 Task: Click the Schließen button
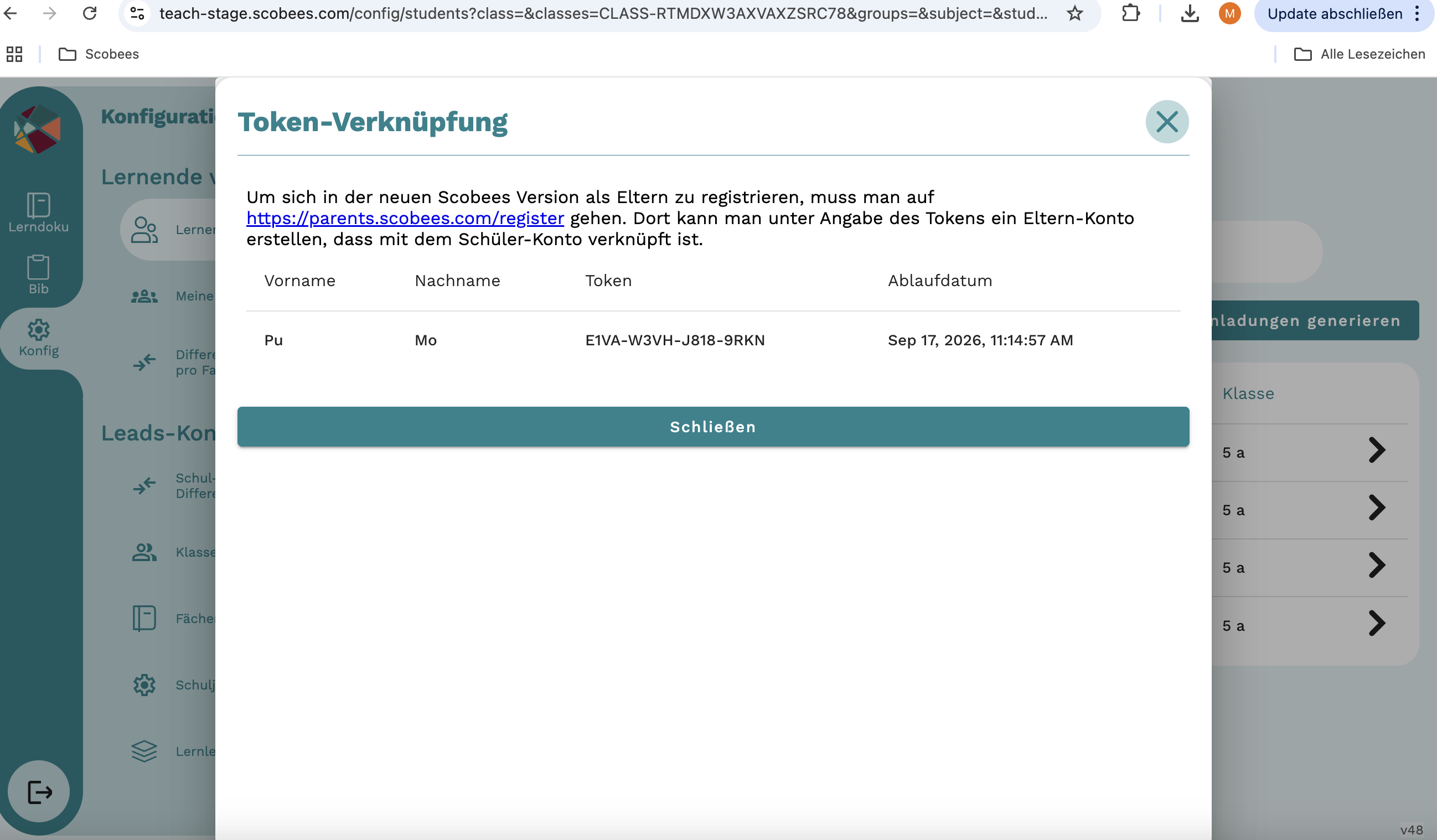click(x=713, y=427)
